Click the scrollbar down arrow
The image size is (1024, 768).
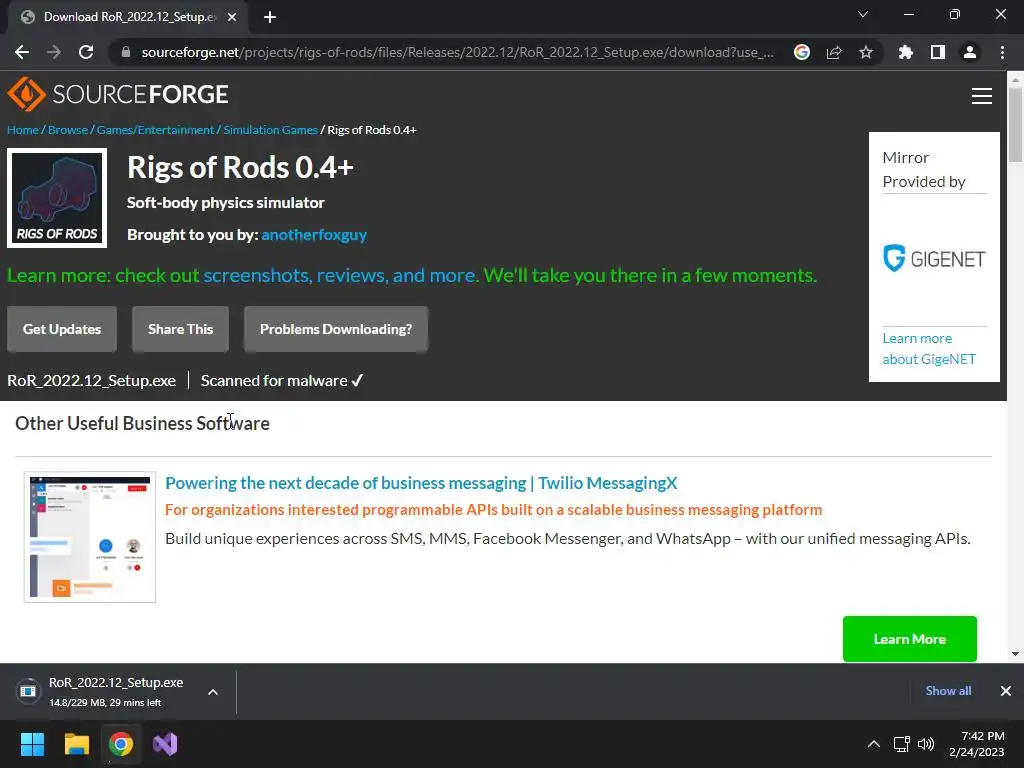[1015, 654]
